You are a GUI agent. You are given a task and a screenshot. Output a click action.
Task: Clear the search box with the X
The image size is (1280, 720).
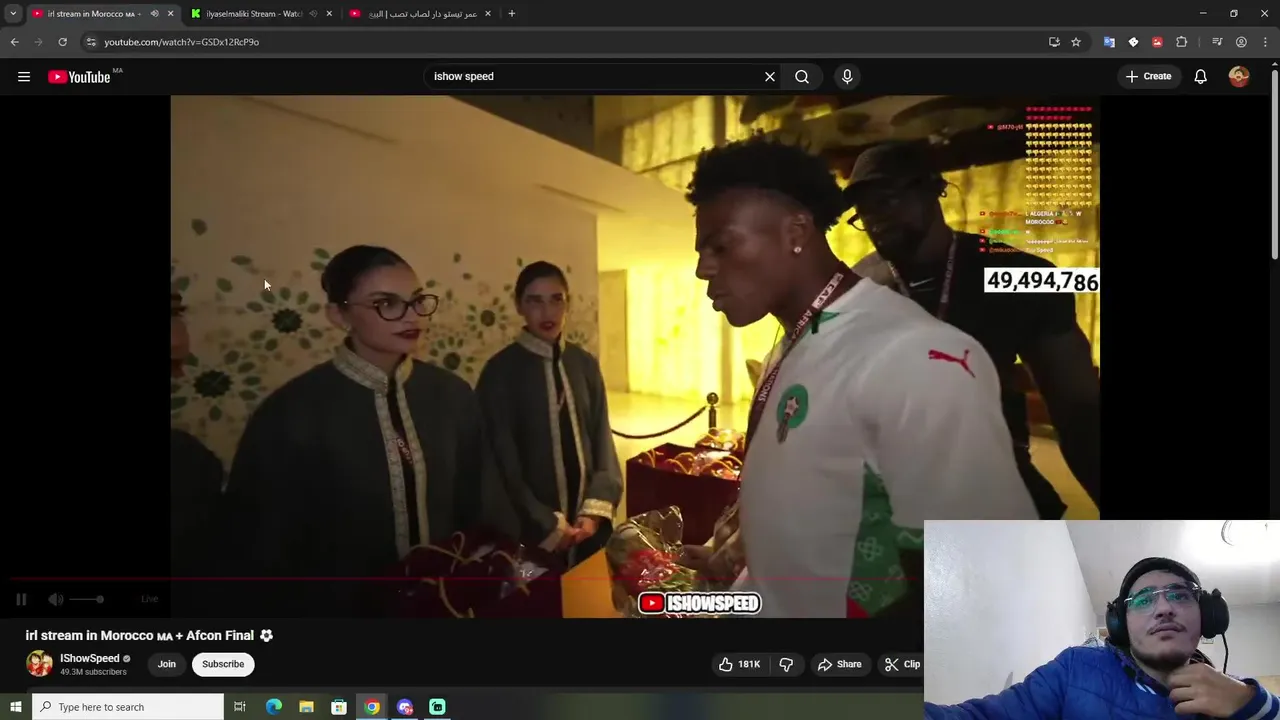pos(770,76)
